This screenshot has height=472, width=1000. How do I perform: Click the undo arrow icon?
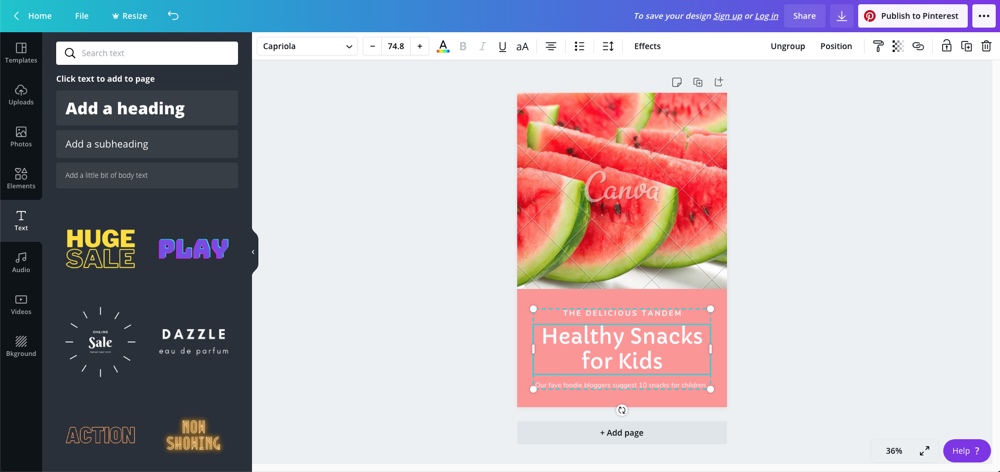(x=173, y=15)
